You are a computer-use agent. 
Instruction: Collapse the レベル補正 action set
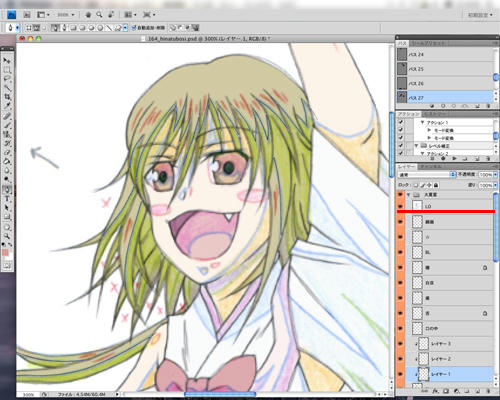tap(416, 146)
